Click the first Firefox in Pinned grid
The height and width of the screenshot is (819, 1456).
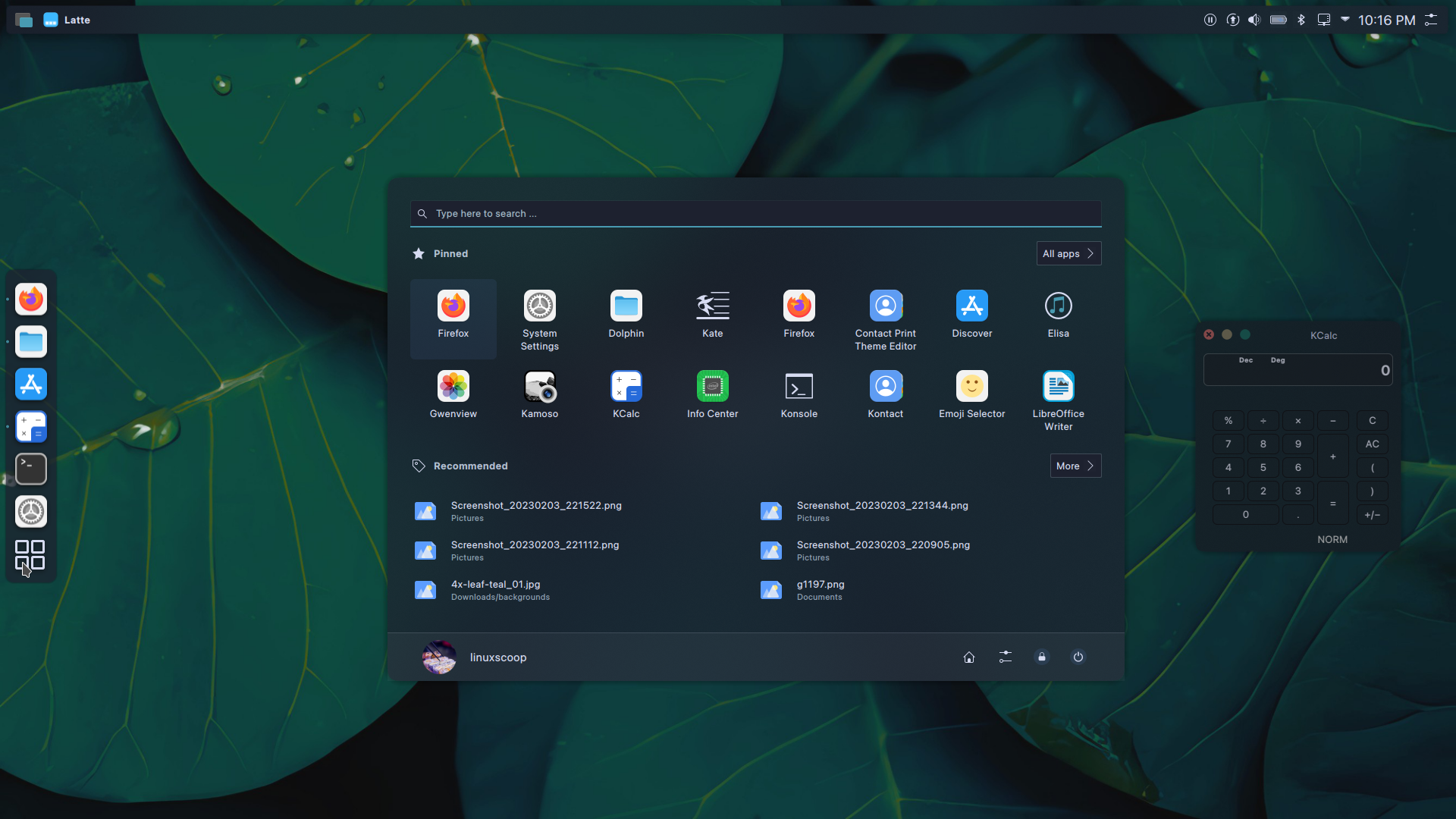[453, 319]
